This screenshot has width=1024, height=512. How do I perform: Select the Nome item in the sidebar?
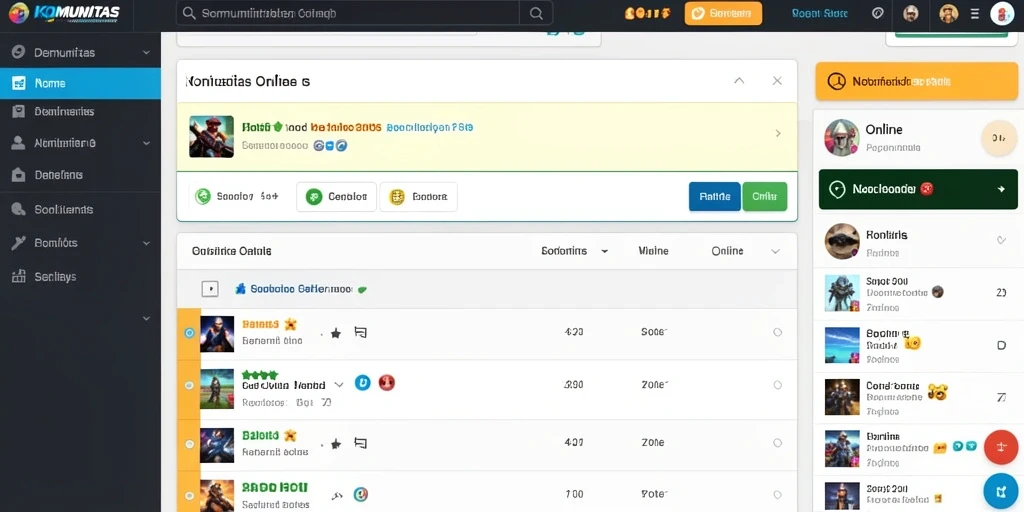80,83
